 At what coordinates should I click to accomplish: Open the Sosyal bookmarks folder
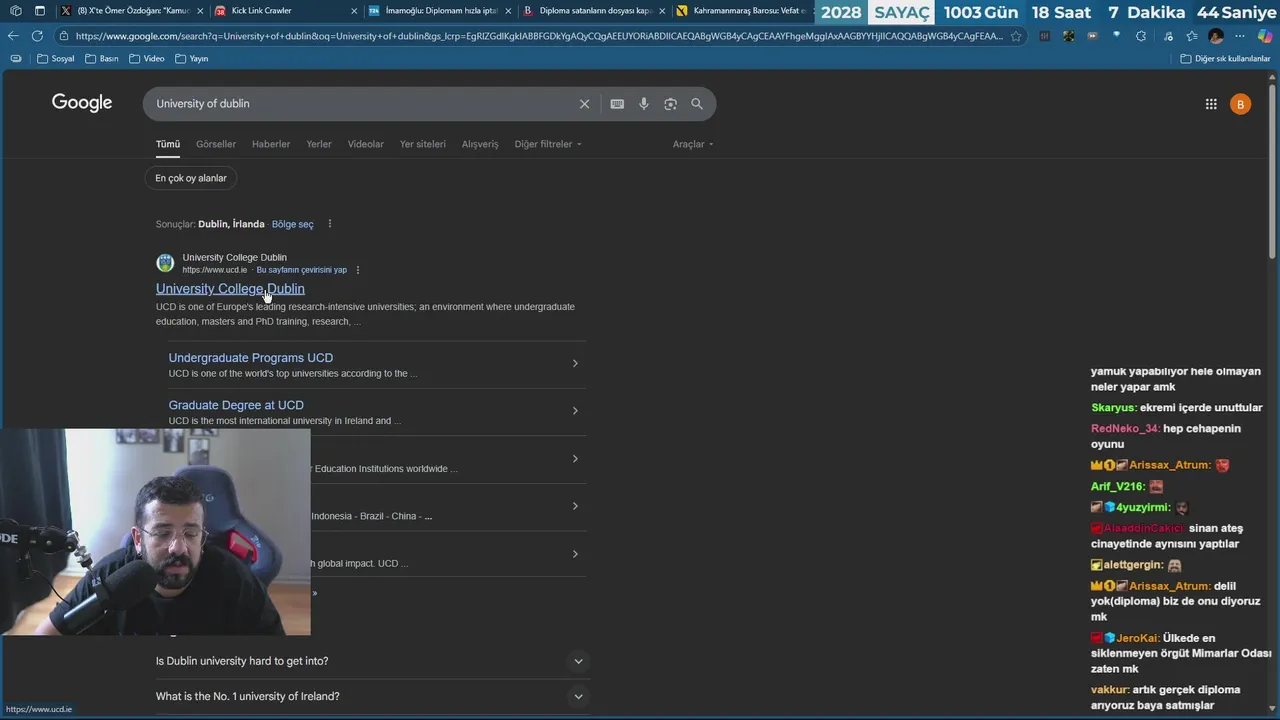pyautogui.click(x=56, y=59)
